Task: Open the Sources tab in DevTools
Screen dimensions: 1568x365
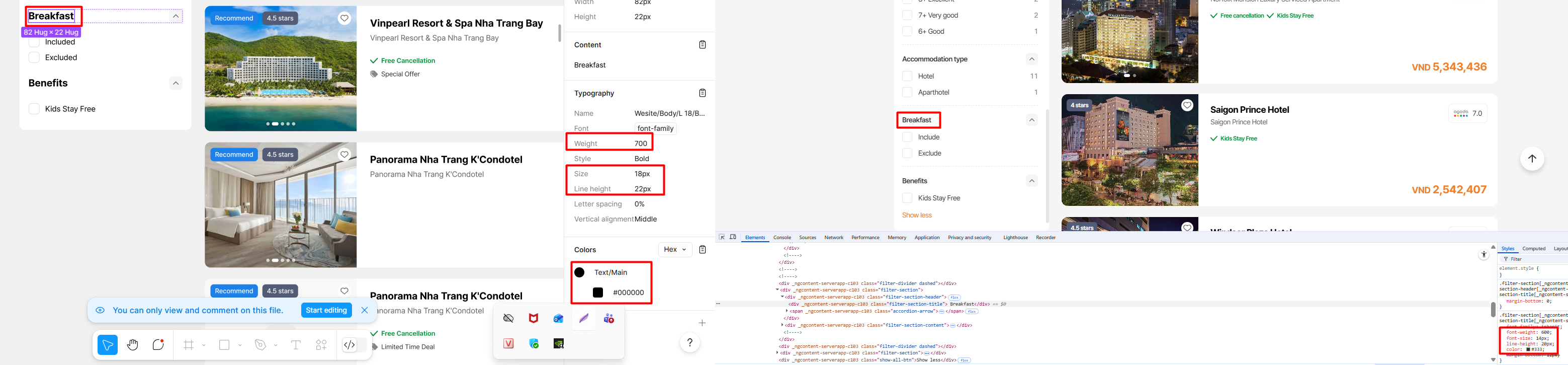Action: tap(808, 238)
